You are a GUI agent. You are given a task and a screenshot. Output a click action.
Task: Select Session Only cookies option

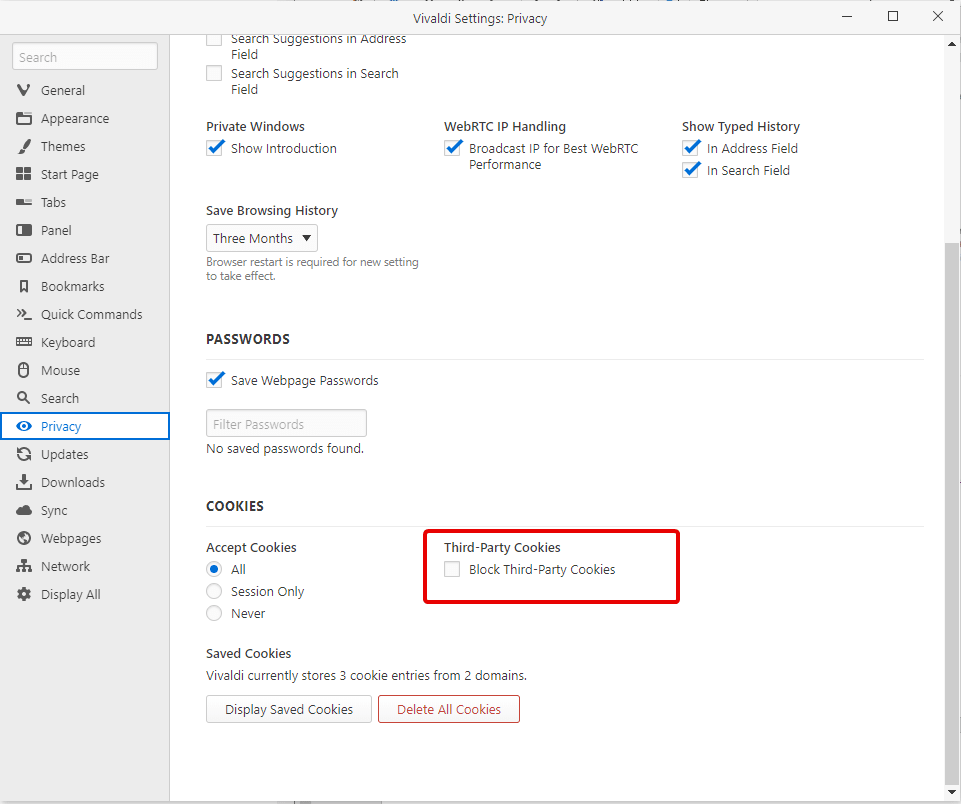214,591
